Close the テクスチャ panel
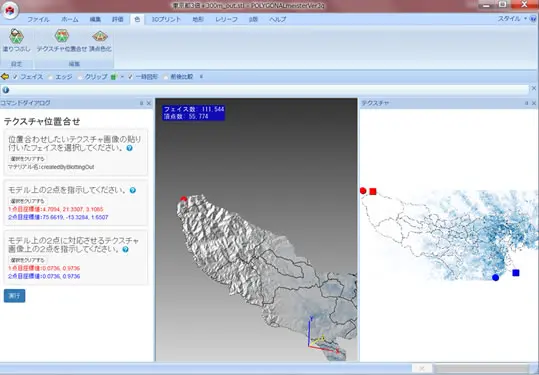The width and height of the screenshot is (539, 375). pos(534,103)
